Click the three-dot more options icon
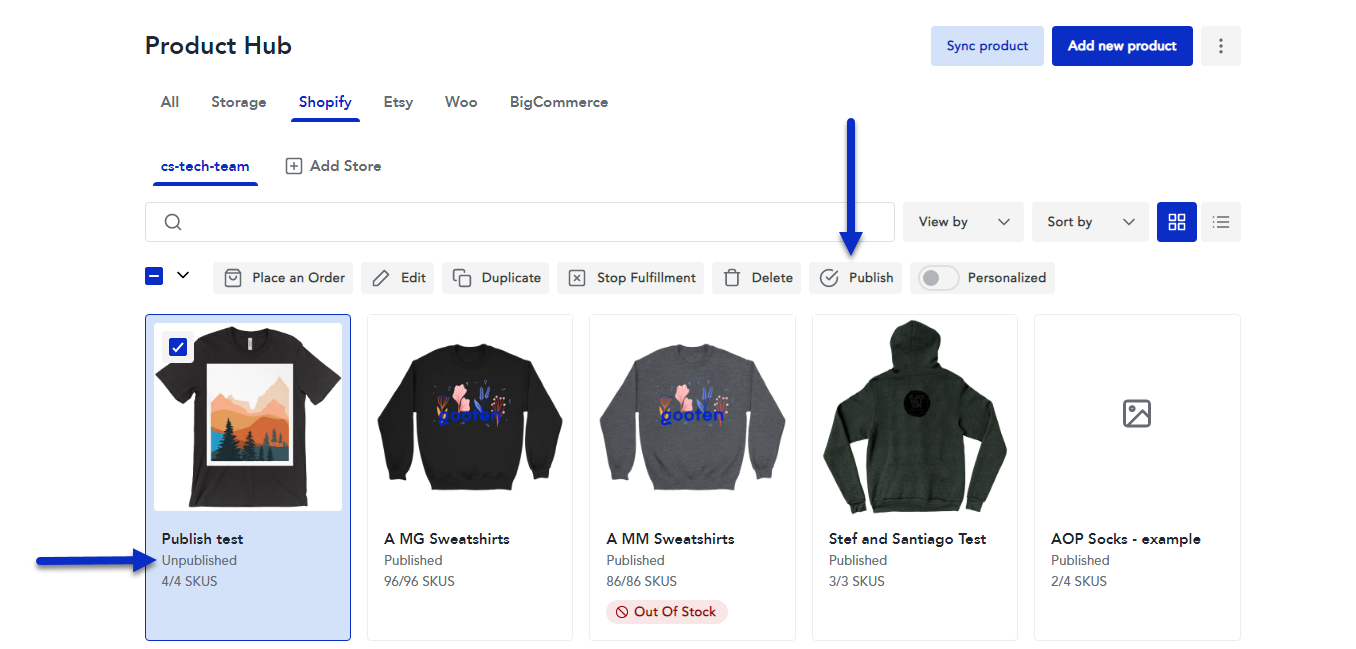This screenshot has width=1356, height=649. pos(1220,46)
